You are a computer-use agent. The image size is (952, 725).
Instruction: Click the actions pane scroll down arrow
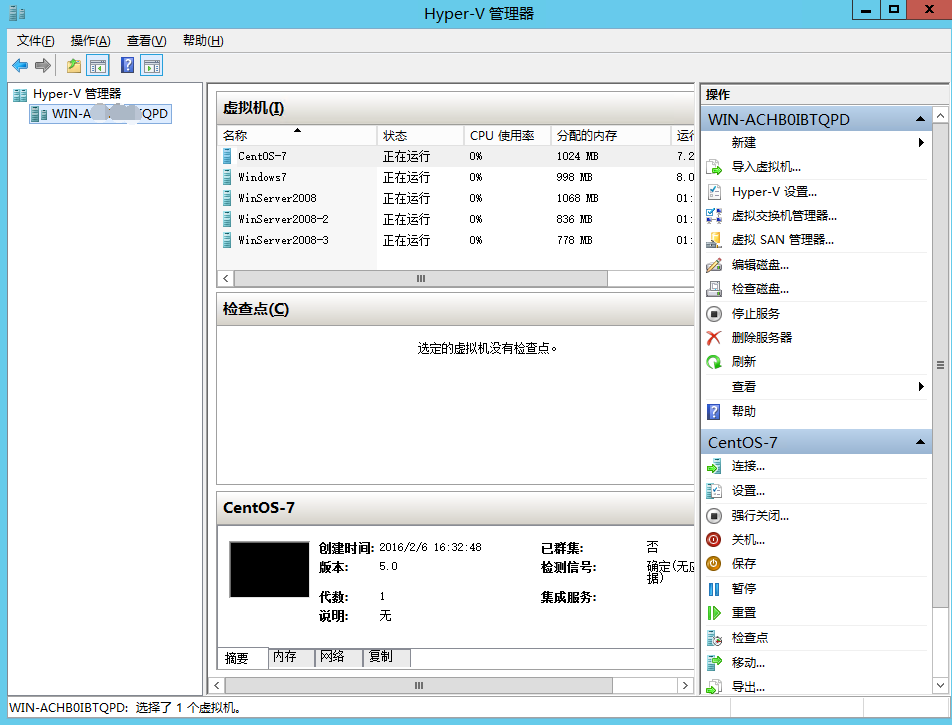(940, 686)
